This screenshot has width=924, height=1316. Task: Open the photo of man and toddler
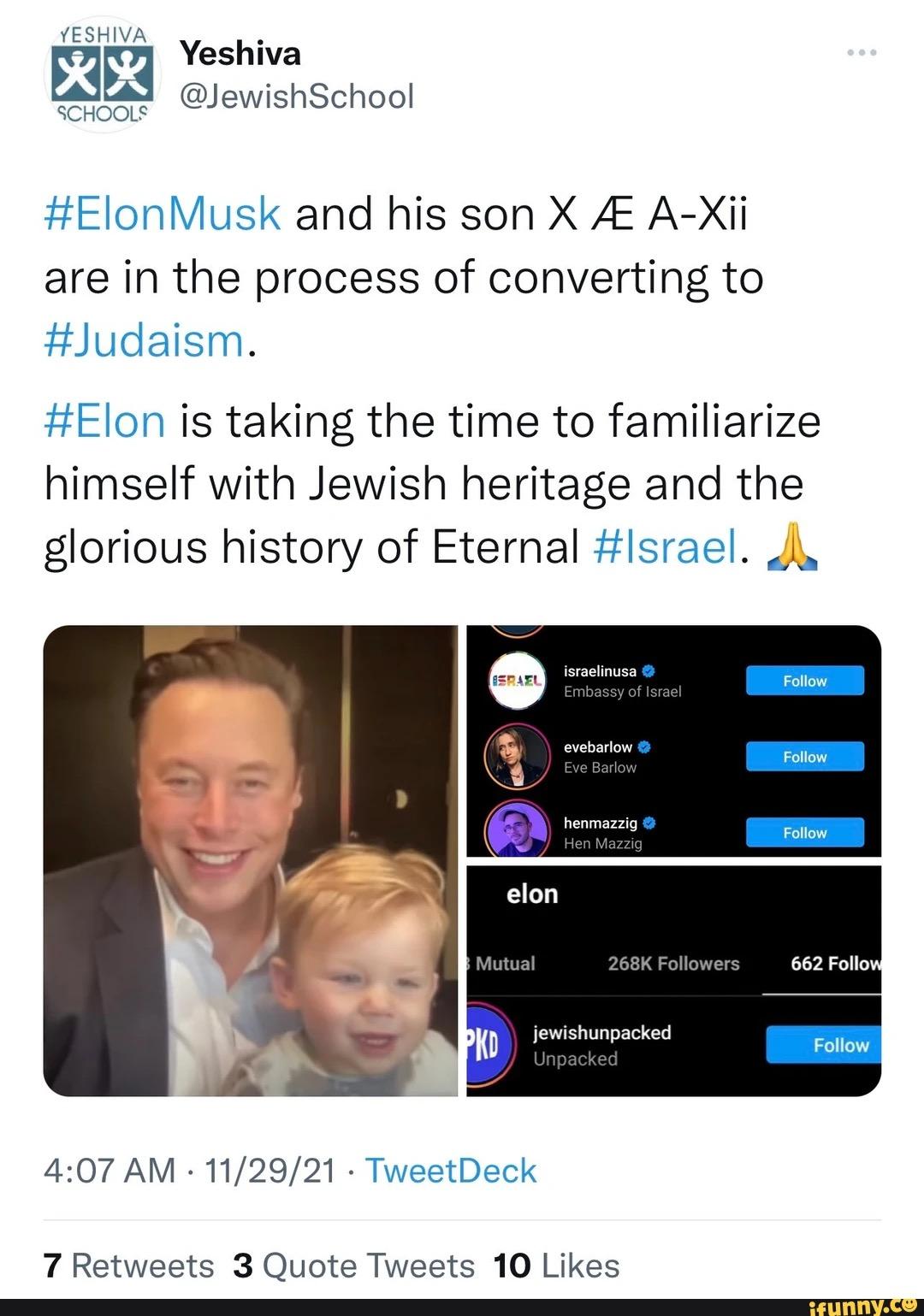click(x=250, y=860)
